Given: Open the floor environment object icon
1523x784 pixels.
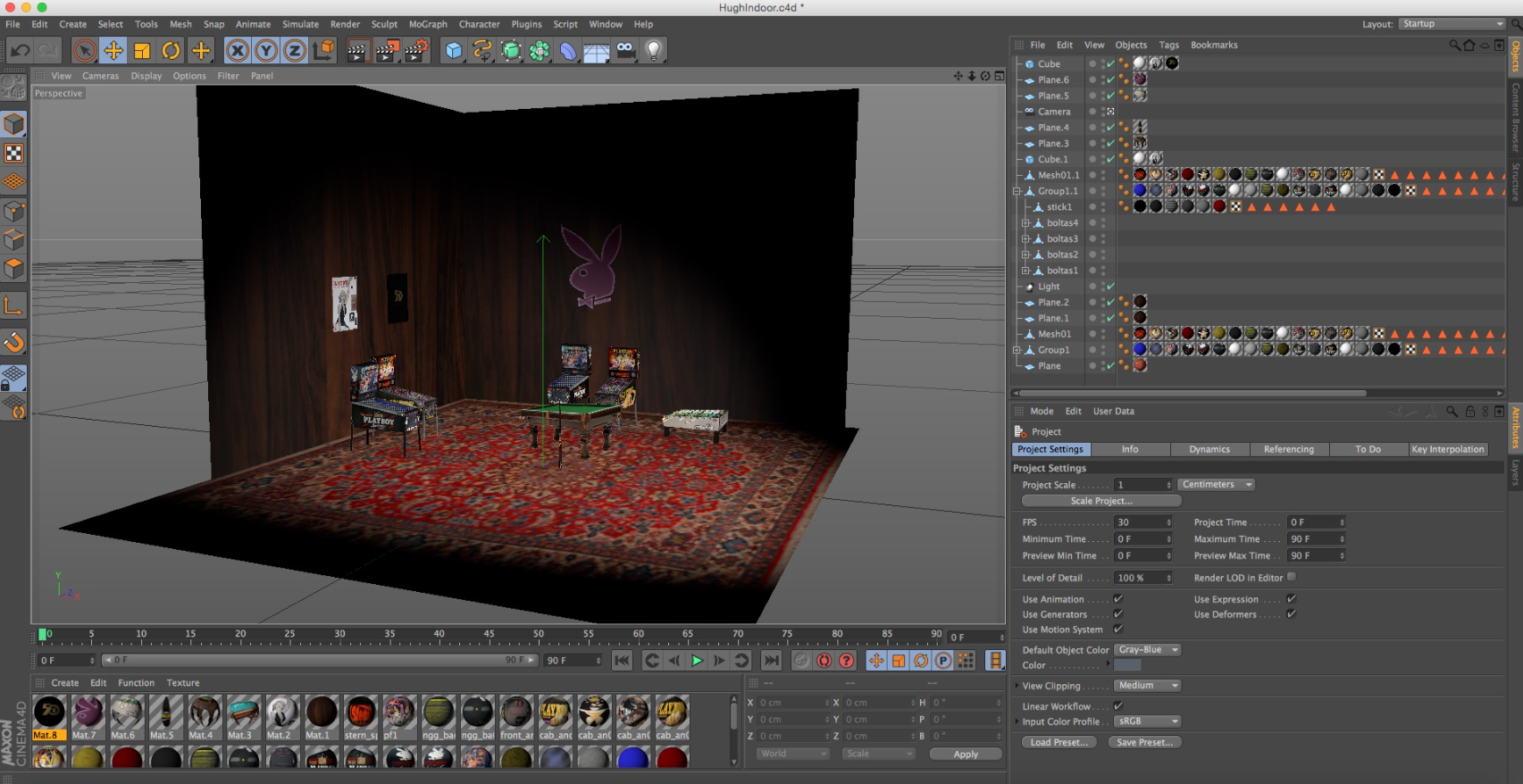Looking at the screenshot, I should pyautogui.click(x=597, y=51).
